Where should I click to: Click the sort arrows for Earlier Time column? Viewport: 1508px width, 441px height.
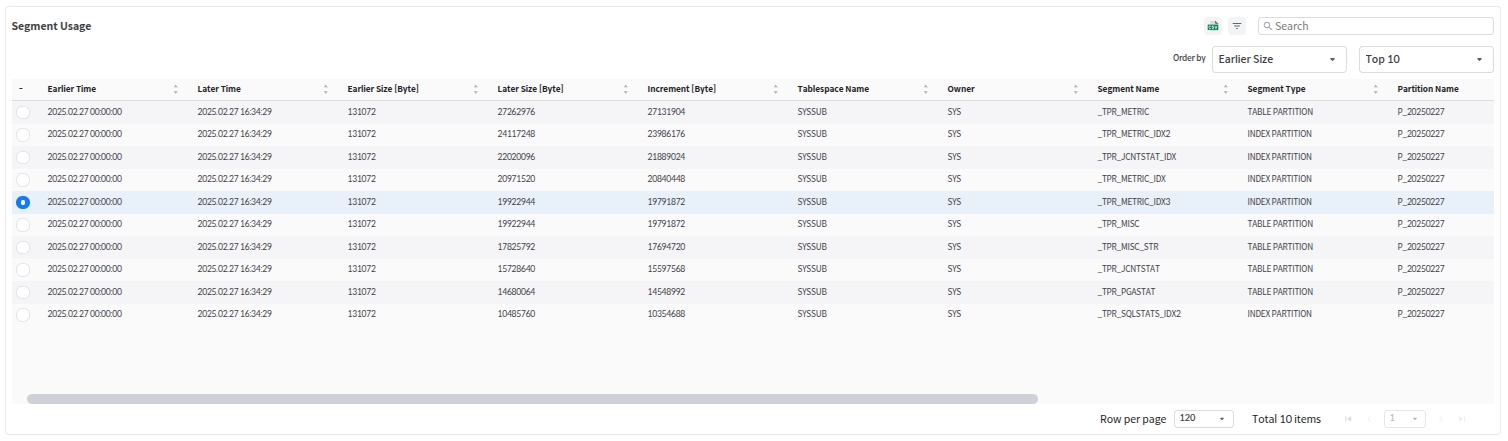[x=176, y=89]
